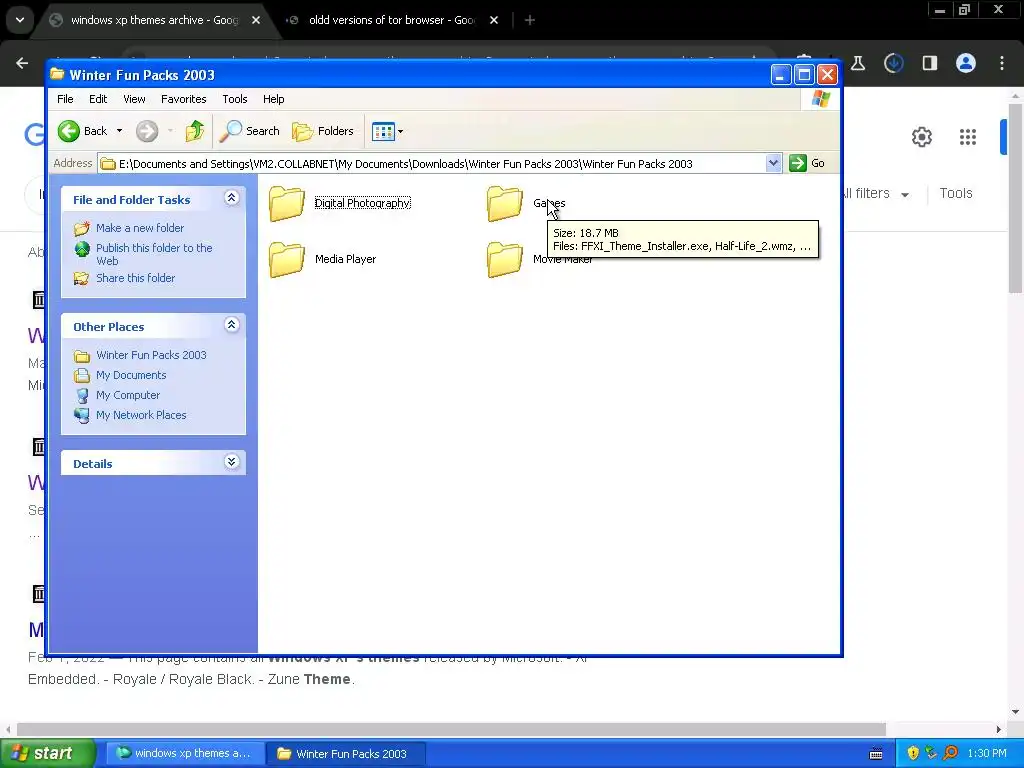Open Winter Fun Packs 2003 in Other Places
This screenshot has width=1024, height=768.
tap(151, 355)
